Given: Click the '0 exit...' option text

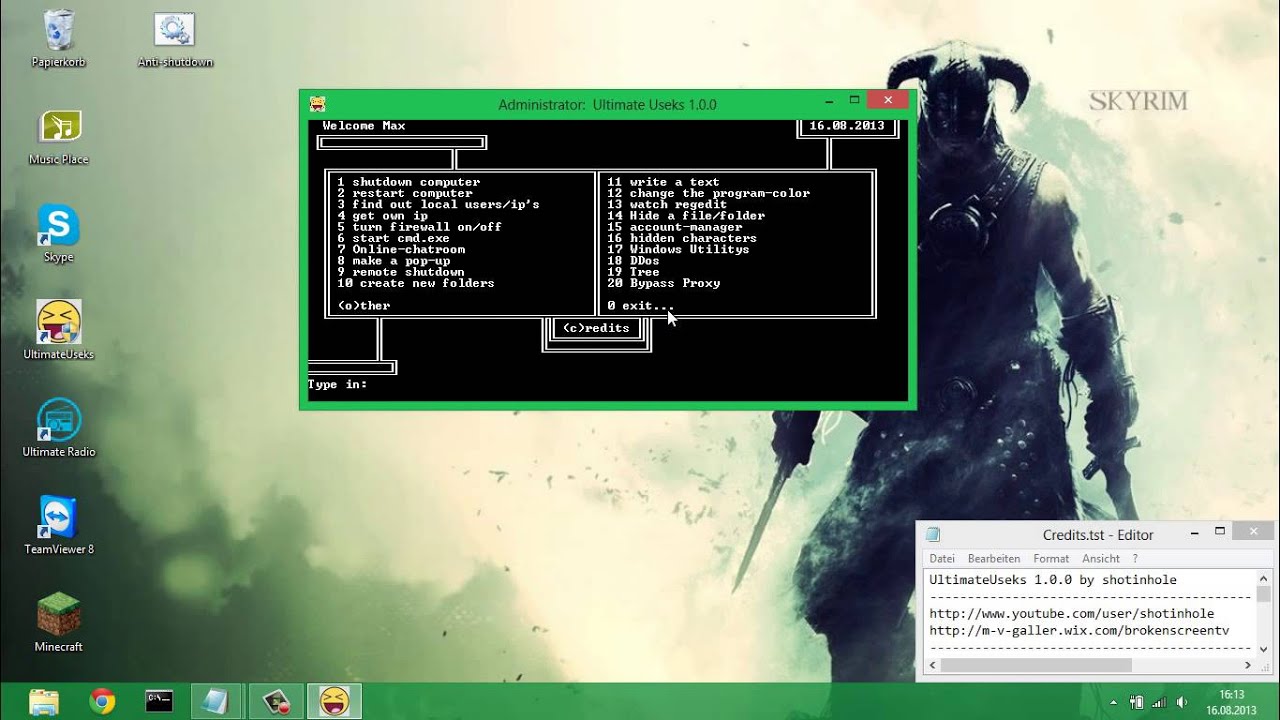Looking at the screenshot, I should click(x=641, y=306).
